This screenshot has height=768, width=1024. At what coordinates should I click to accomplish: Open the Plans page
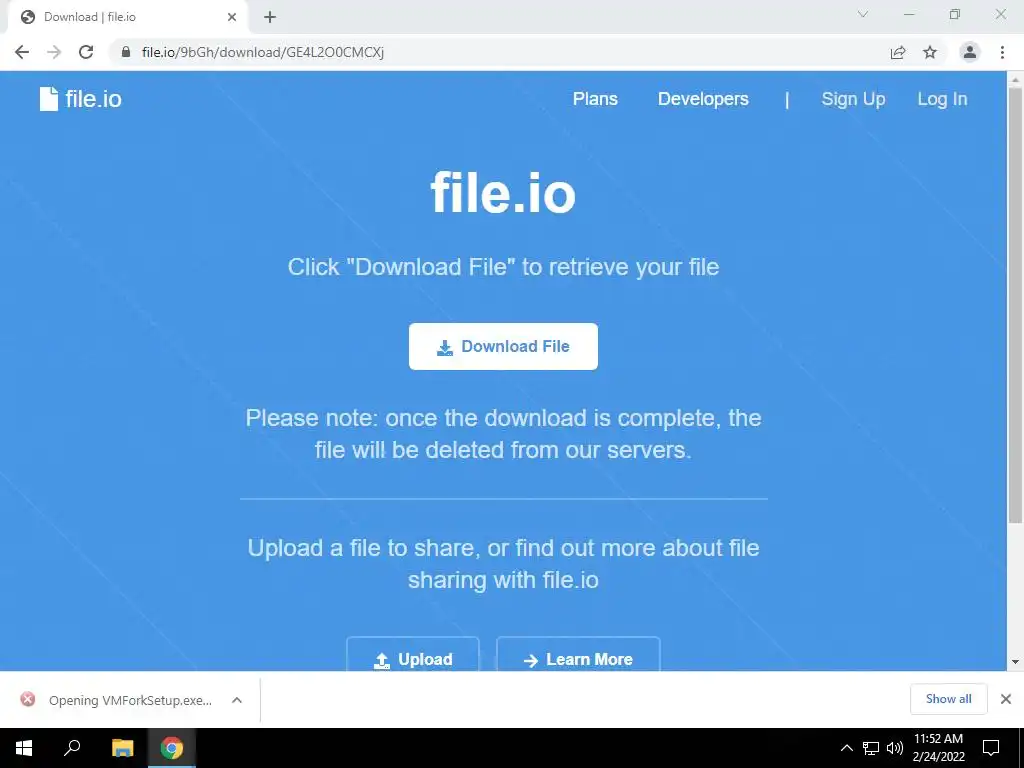coord(595,99)
